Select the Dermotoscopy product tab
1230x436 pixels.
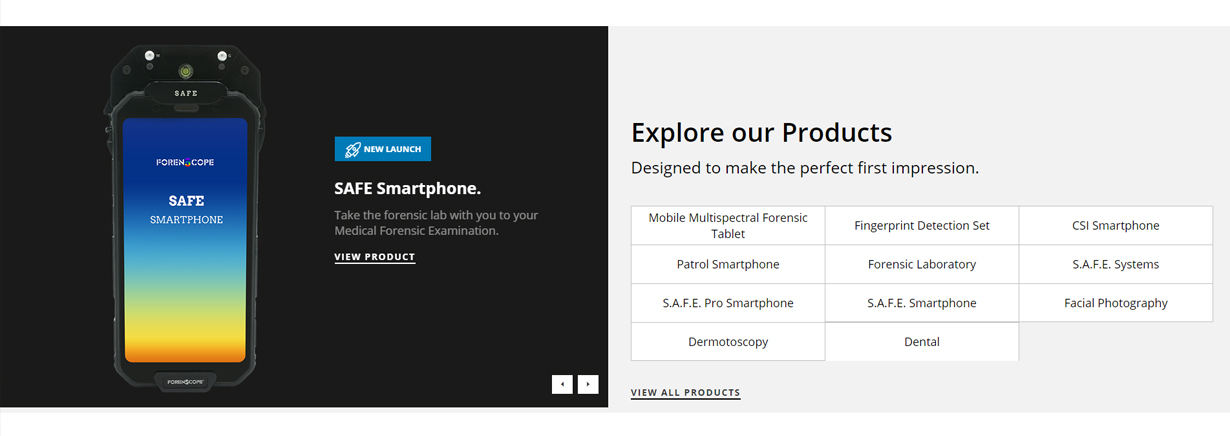[728, 342]
